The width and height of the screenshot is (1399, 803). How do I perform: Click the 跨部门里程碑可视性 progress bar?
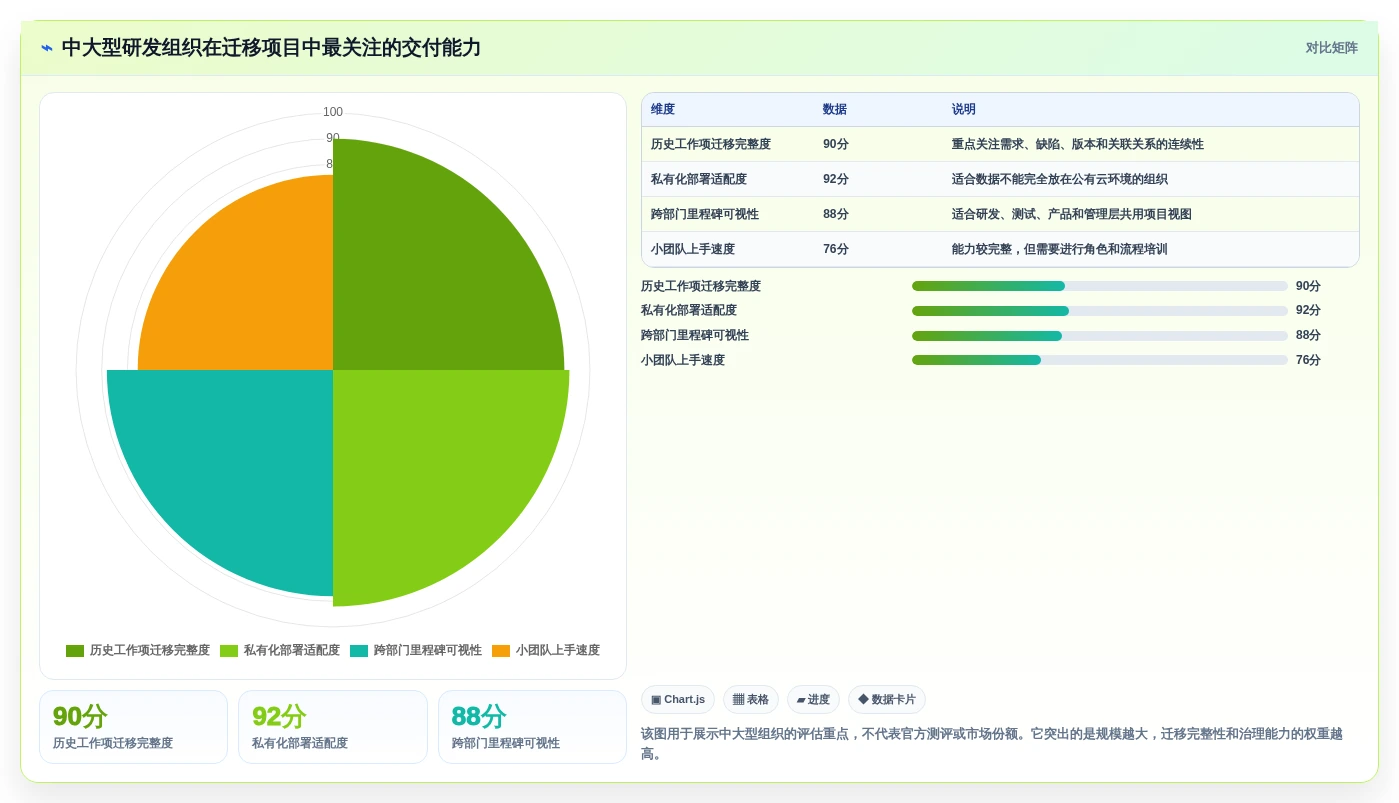(1100, 336)
